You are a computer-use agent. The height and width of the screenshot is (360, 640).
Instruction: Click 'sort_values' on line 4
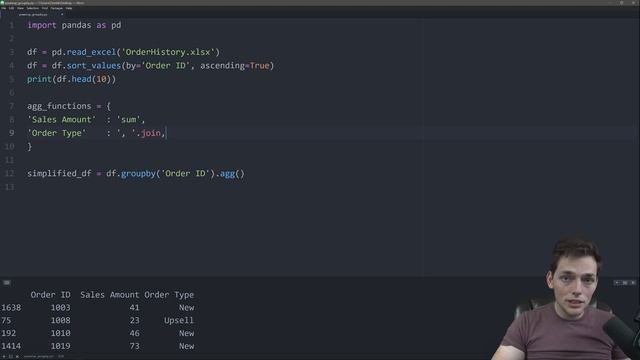click(94, 66)
